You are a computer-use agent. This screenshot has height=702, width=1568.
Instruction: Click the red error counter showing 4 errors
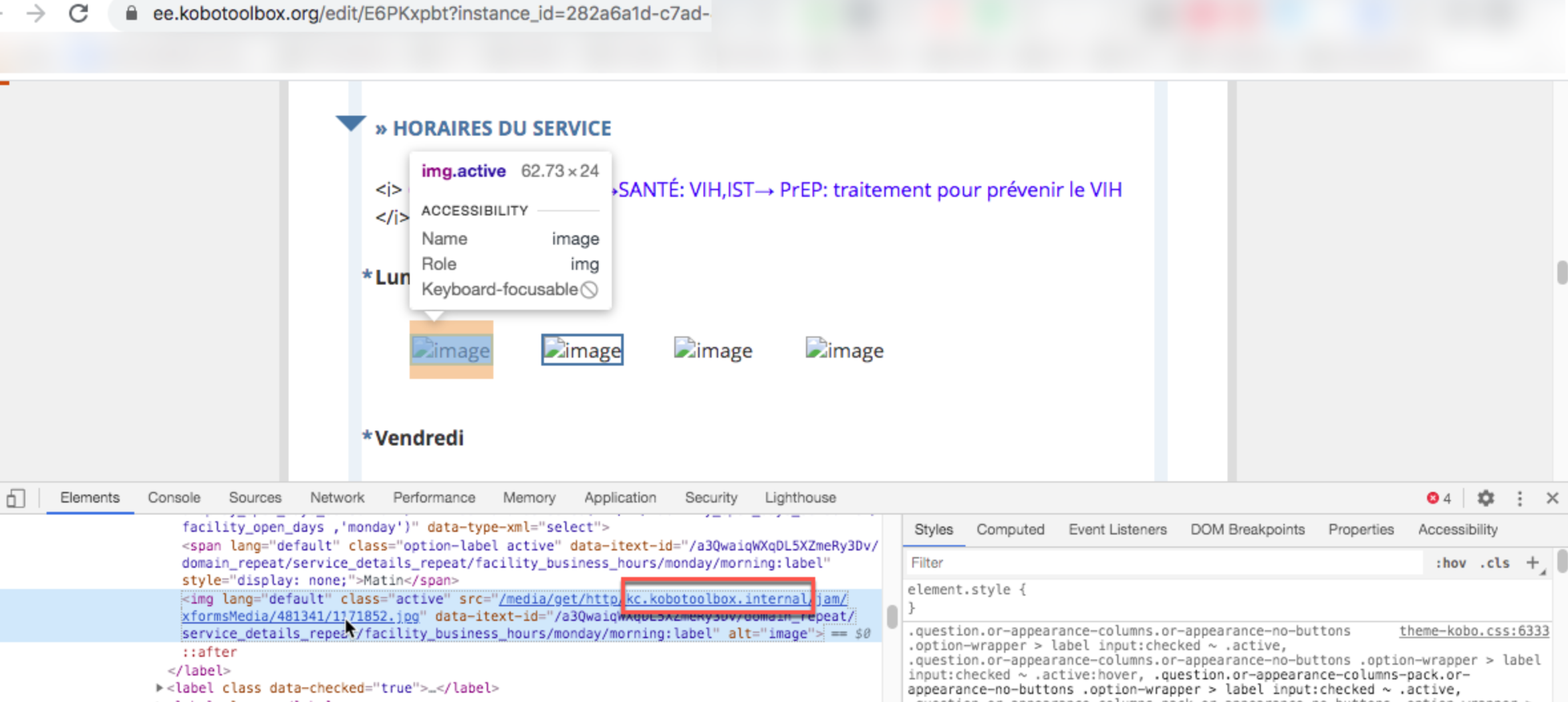pyautogui.click(x=1438, y=497)
